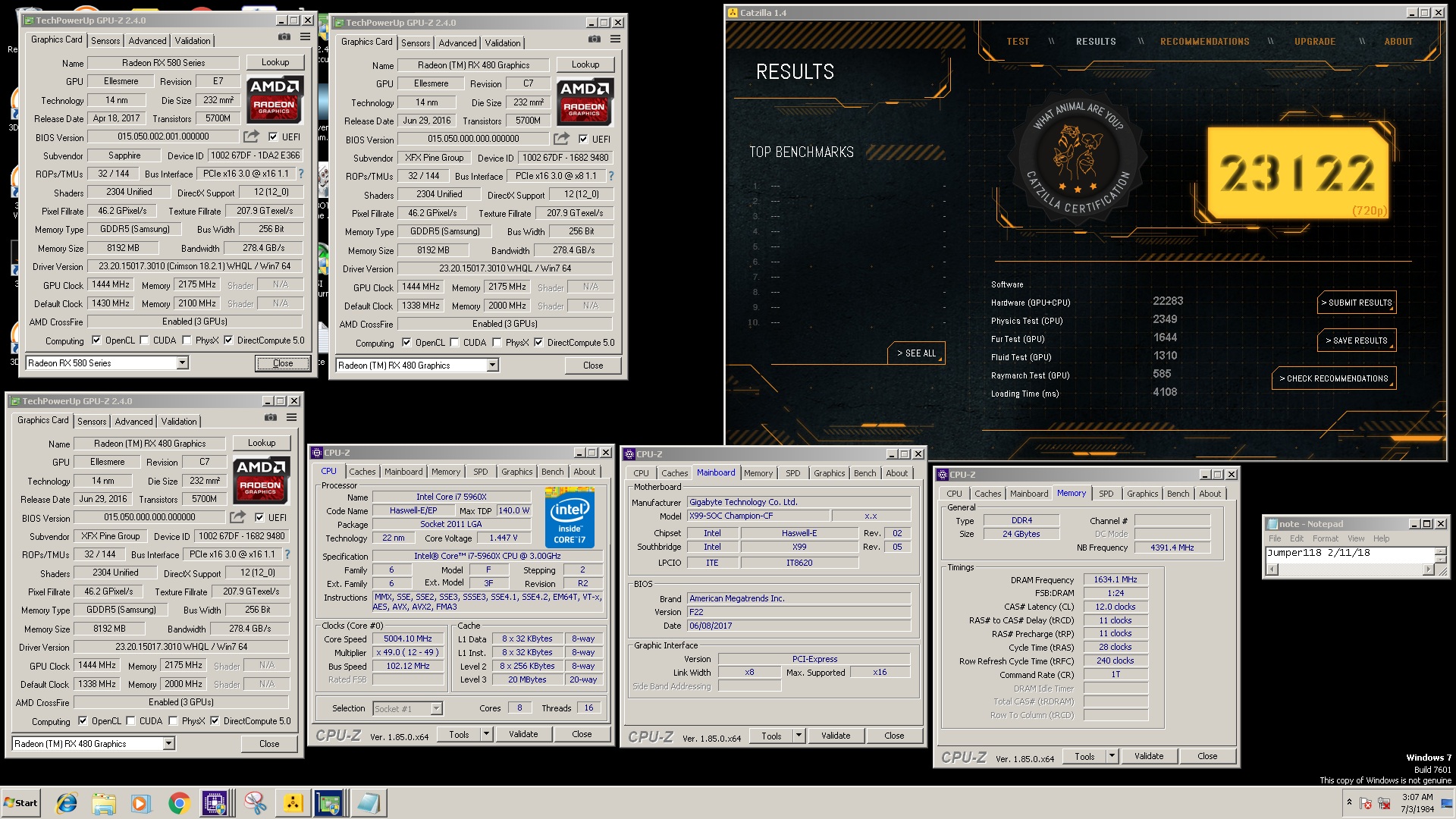Launch Windows Media Player from taskbar
Screen dimensions: 1456x819
pyautogui.click(x=141, y=803)
